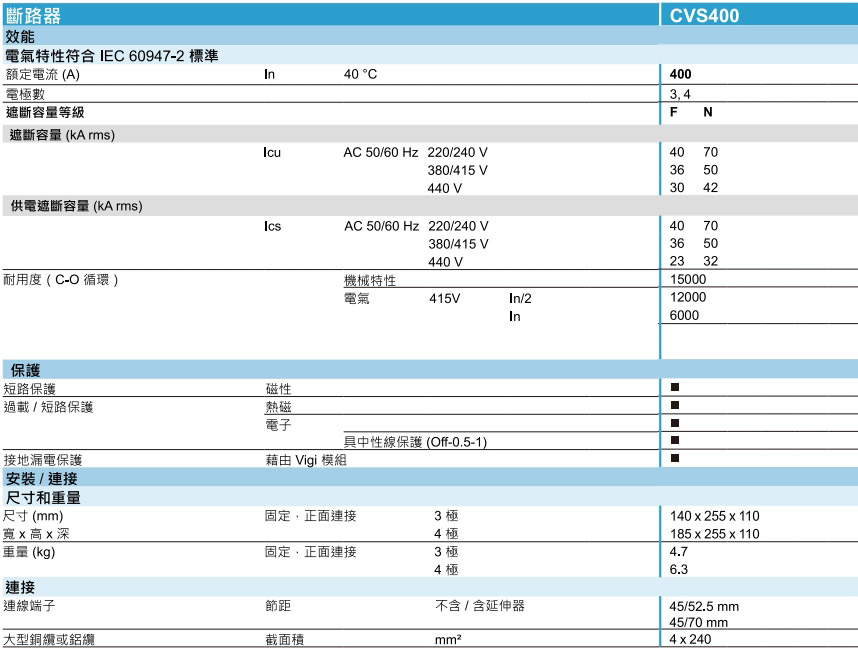Viewport: 858px width, 656px height.
Task: Click the black square in the 磁性 row
Action: (x=675, y=387)
